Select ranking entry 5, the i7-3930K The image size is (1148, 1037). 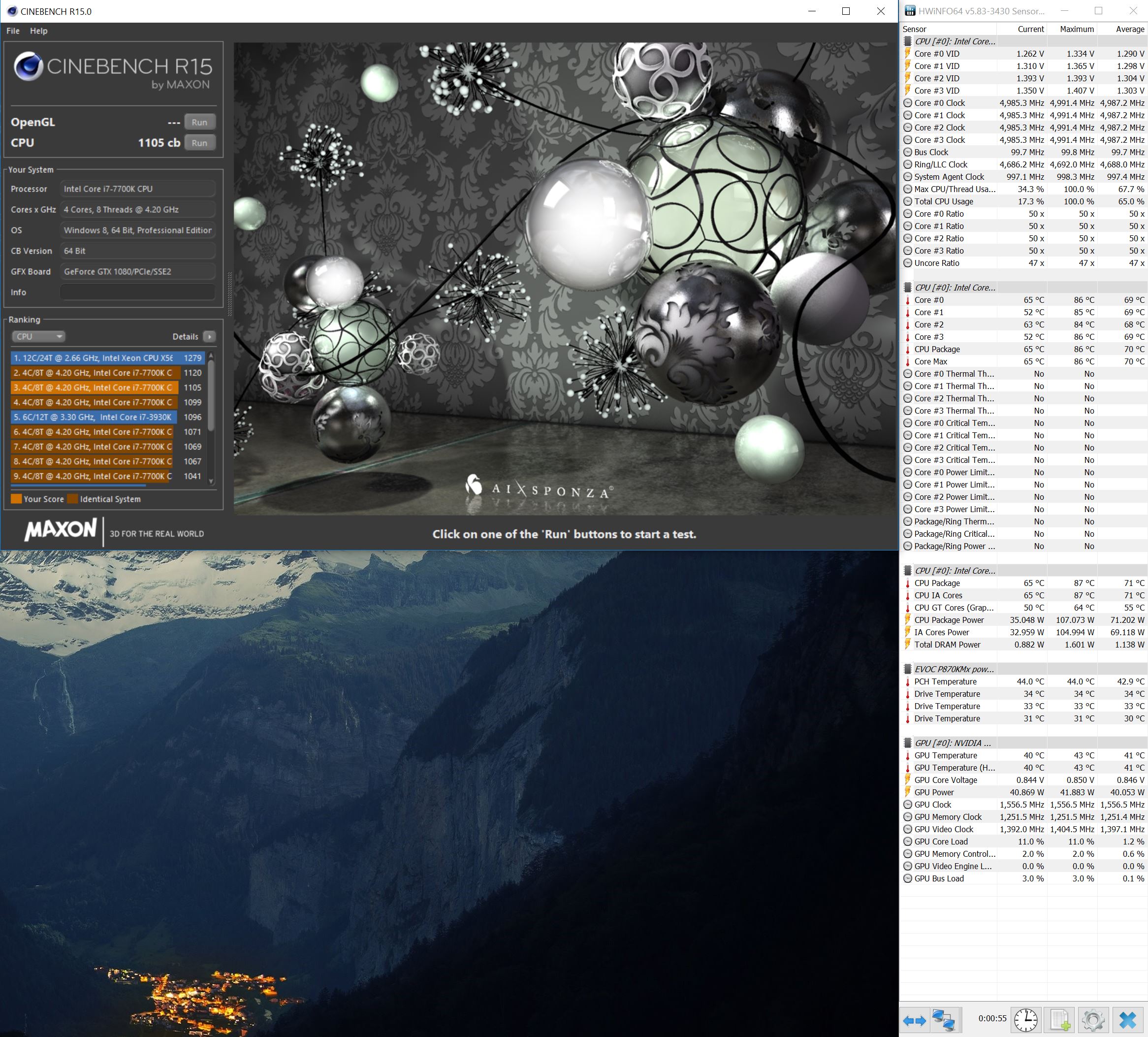point(108,417)
